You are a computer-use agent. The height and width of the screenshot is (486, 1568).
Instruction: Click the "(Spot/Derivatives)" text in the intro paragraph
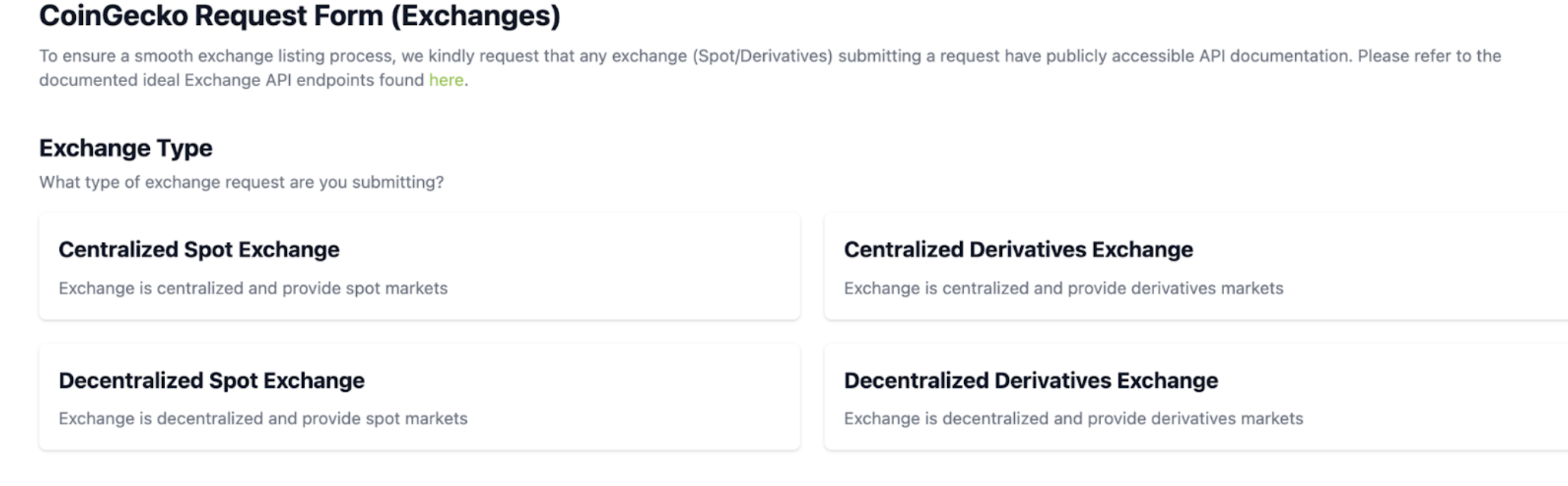tap(762, 56)
